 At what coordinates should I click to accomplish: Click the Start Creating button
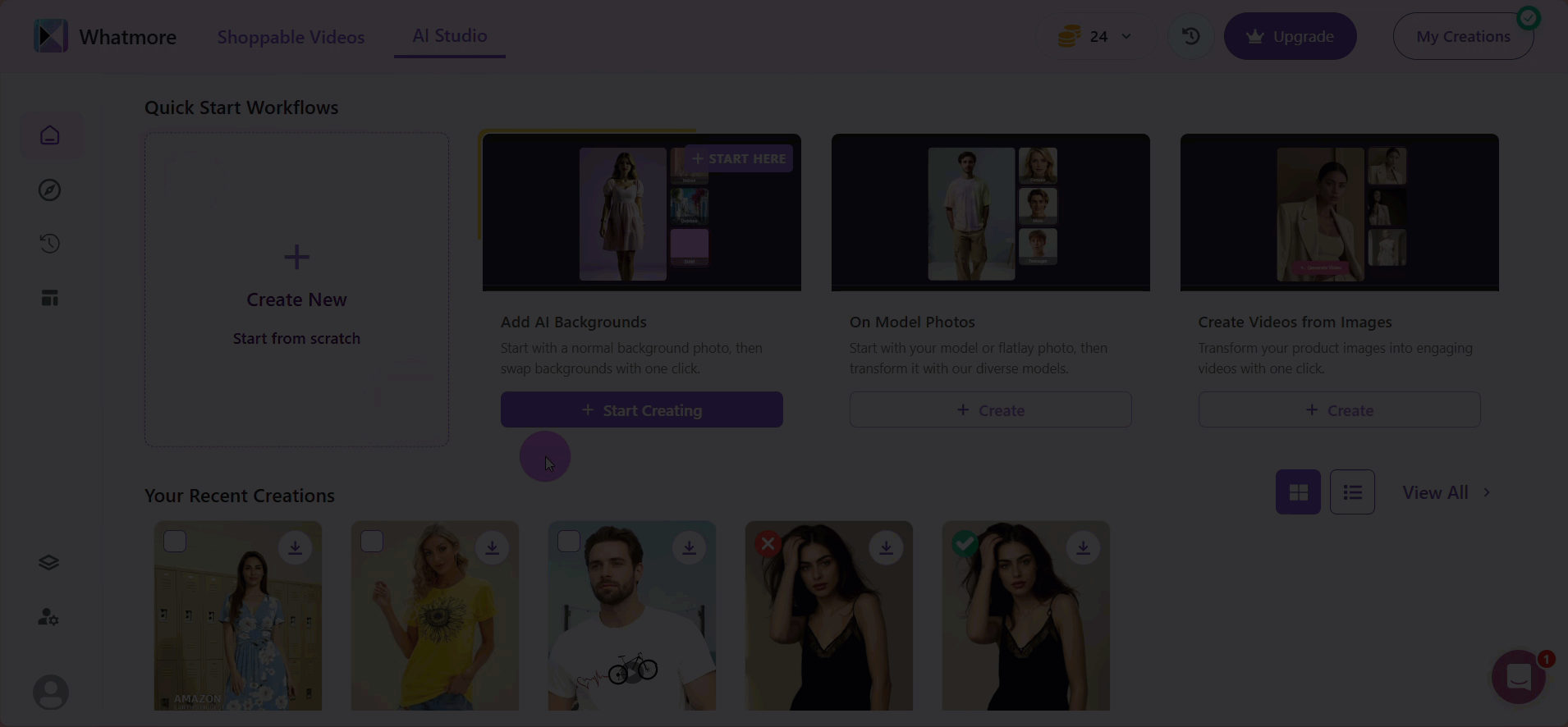(x=642, y=409)
